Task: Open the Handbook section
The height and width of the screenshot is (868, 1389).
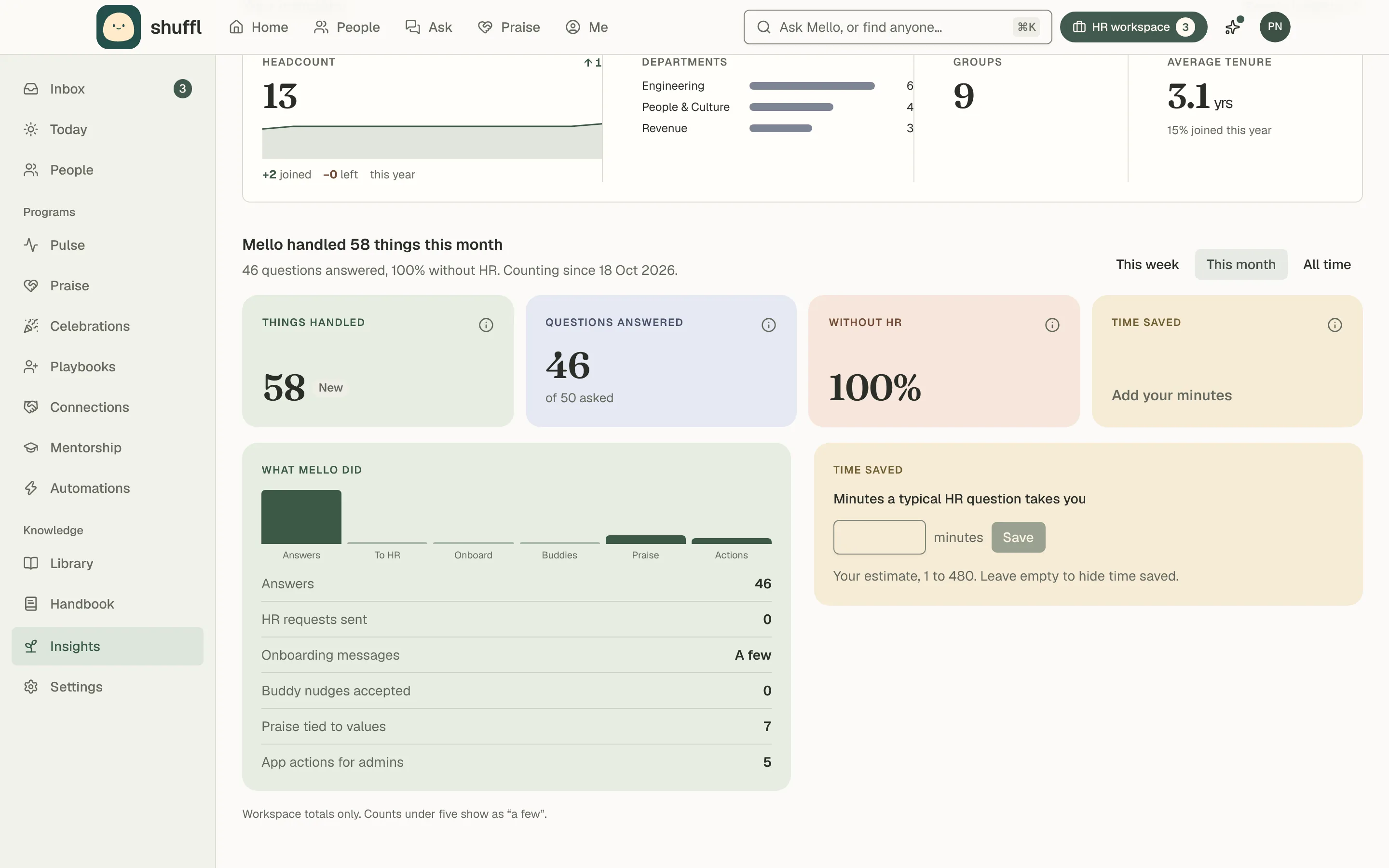Action: coord(108,604)
